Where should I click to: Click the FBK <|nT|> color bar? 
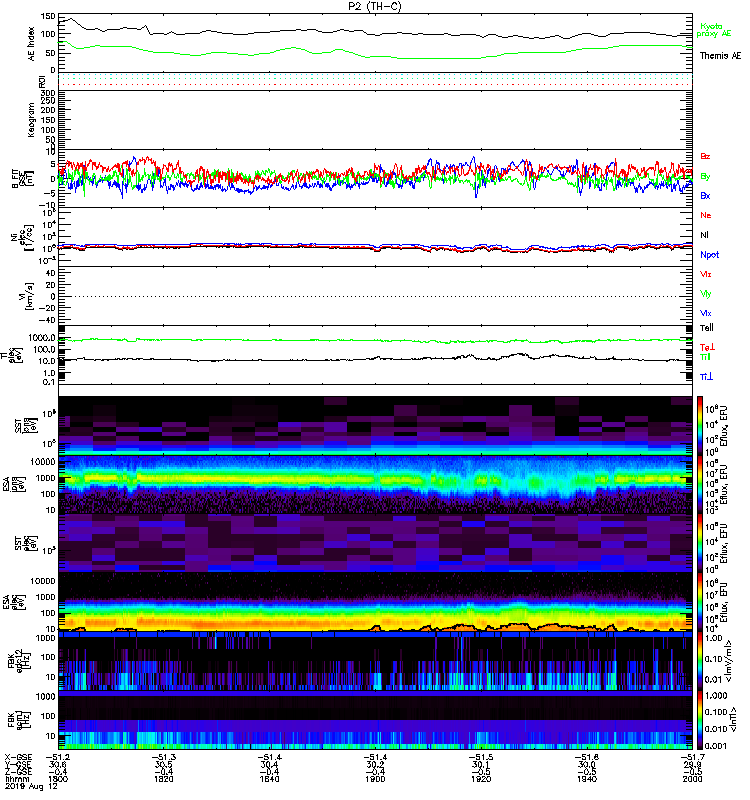[x=700, y=719]
